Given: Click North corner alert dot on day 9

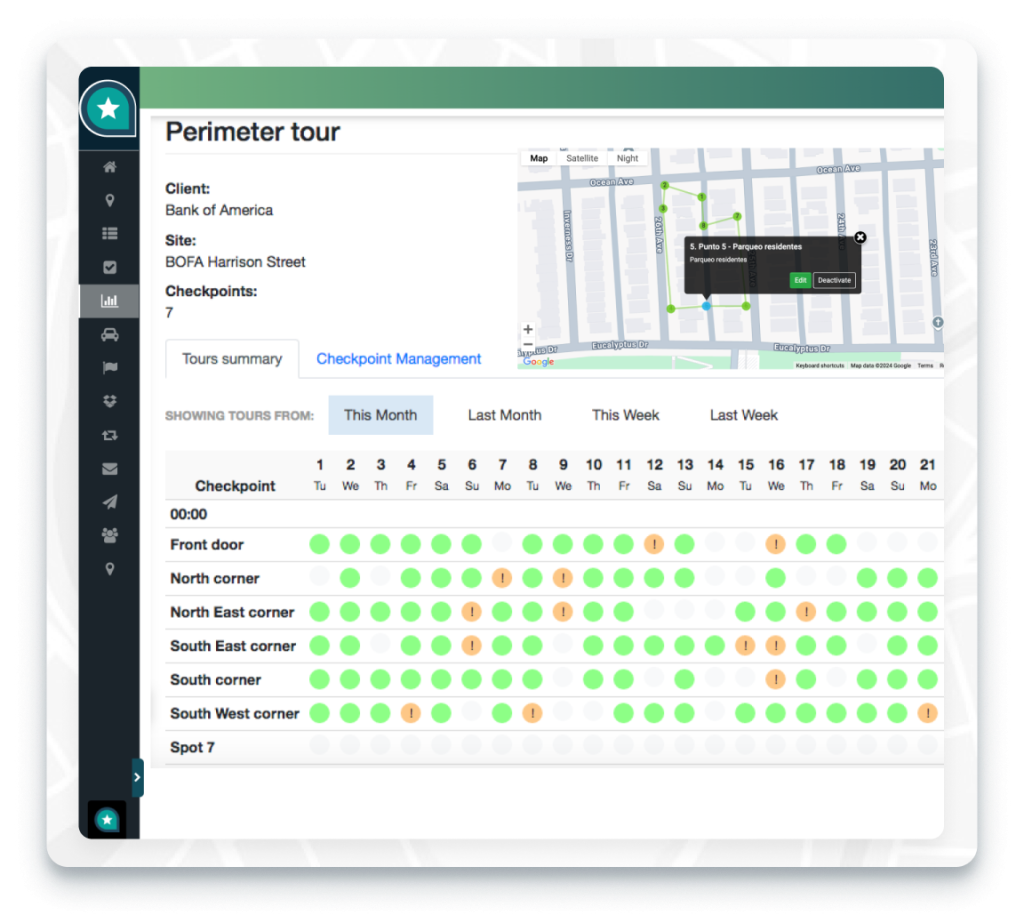Looking at the screenshot, I should [562, 578].
